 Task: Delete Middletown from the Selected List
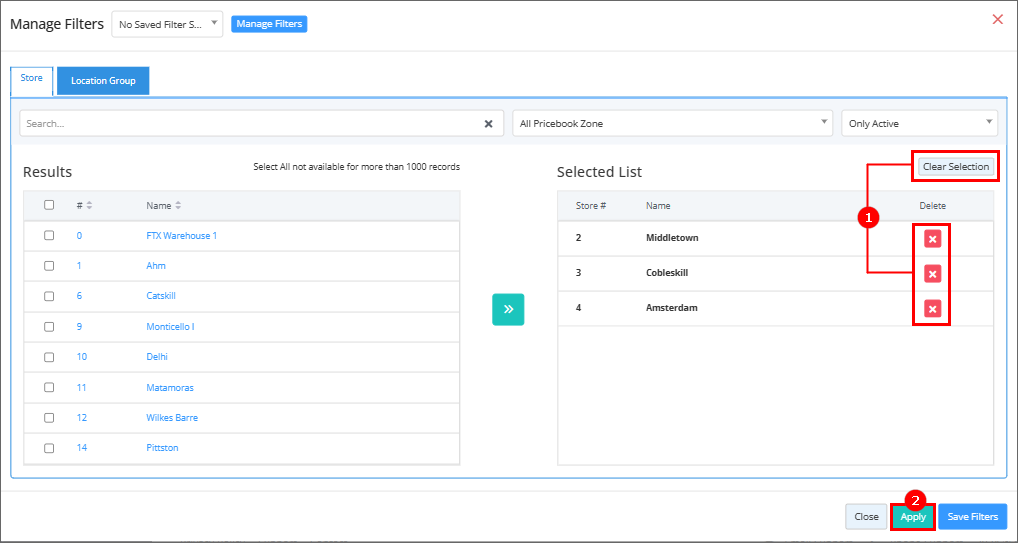coord(932,238)
